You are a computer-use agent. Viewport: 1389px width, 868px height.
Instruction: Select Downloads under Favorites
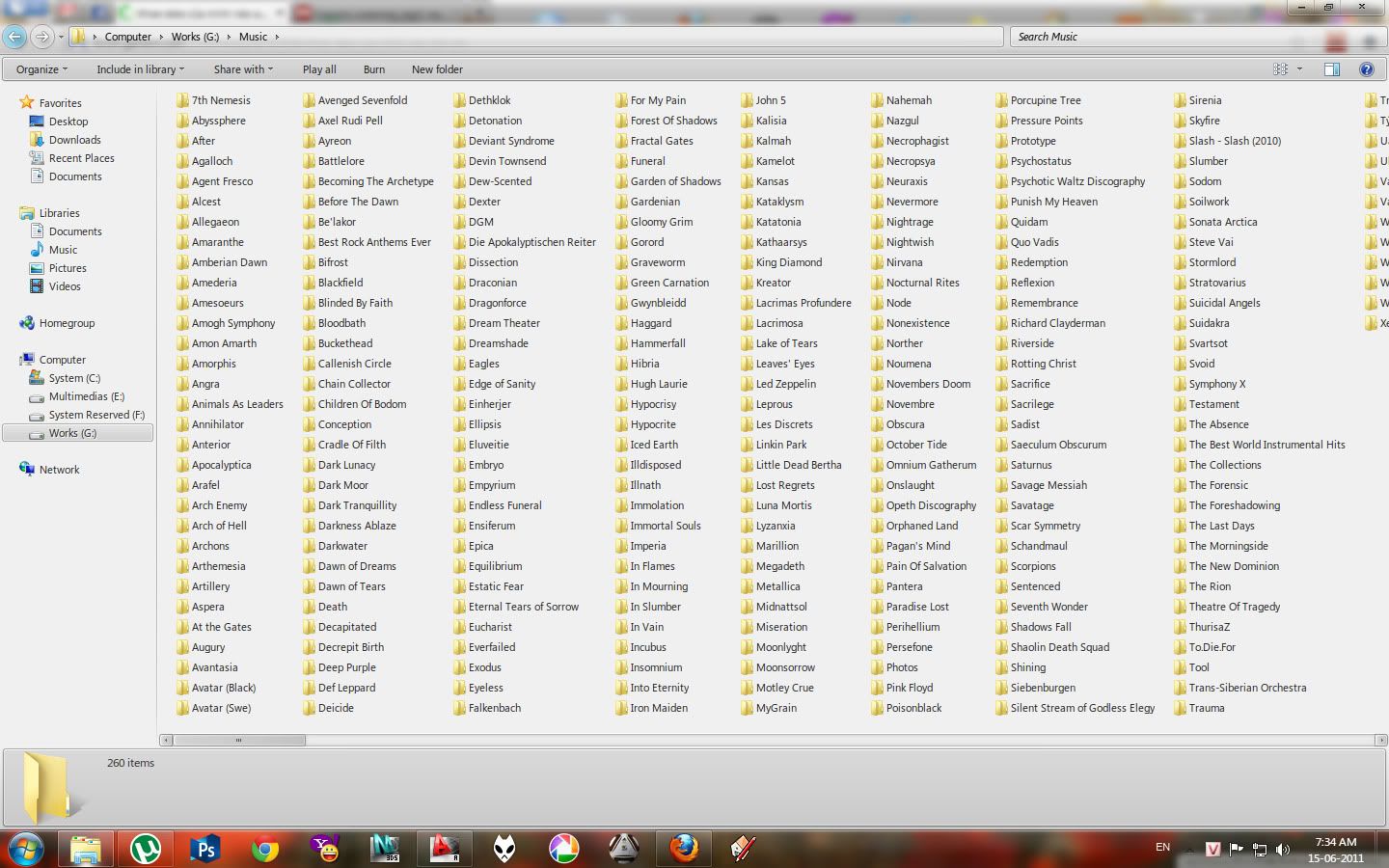(75, 140)
